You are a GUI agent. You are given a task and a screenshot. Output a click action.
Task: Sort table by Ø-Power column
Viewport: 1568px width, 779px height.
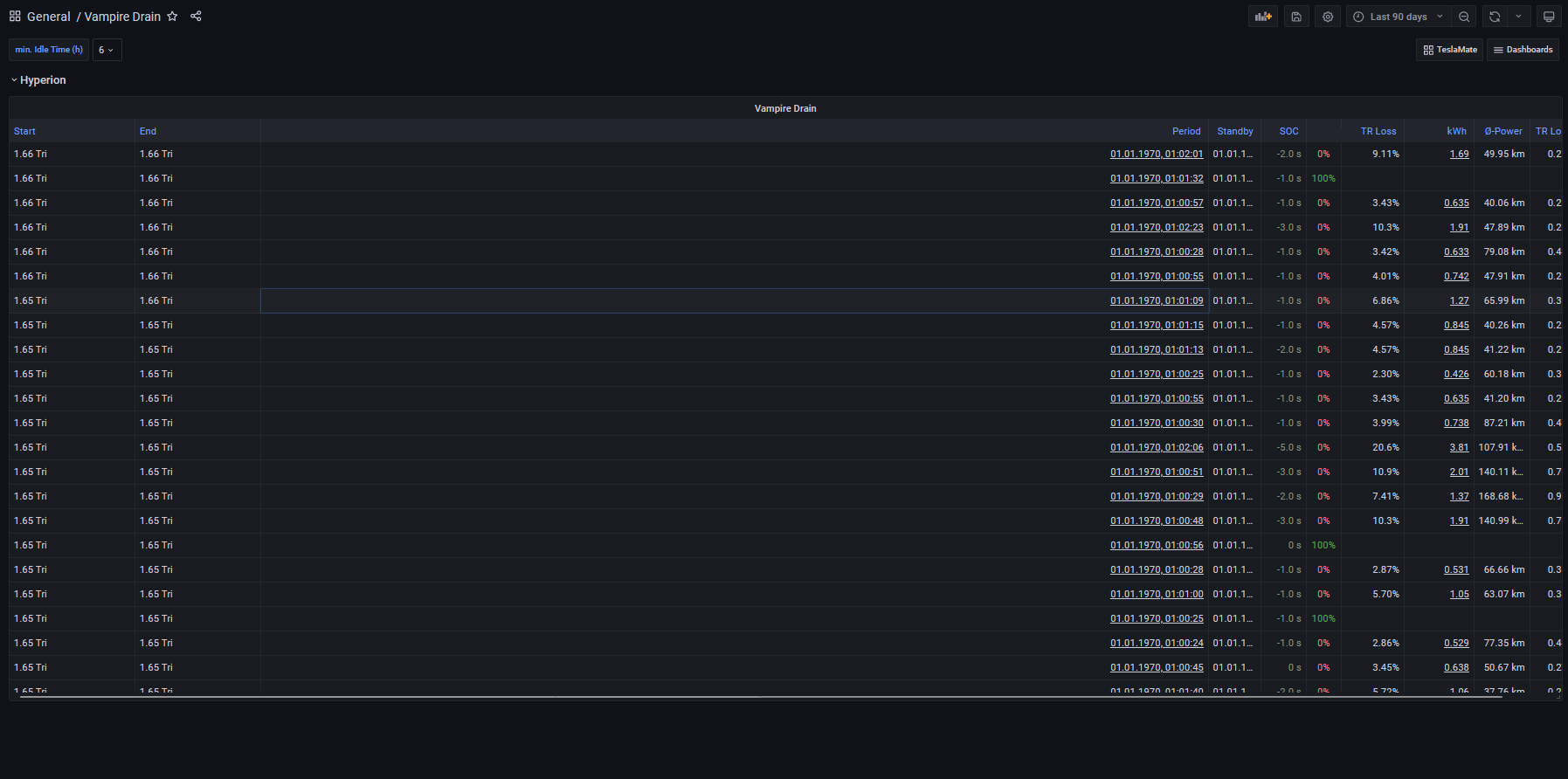(1503, 131)
